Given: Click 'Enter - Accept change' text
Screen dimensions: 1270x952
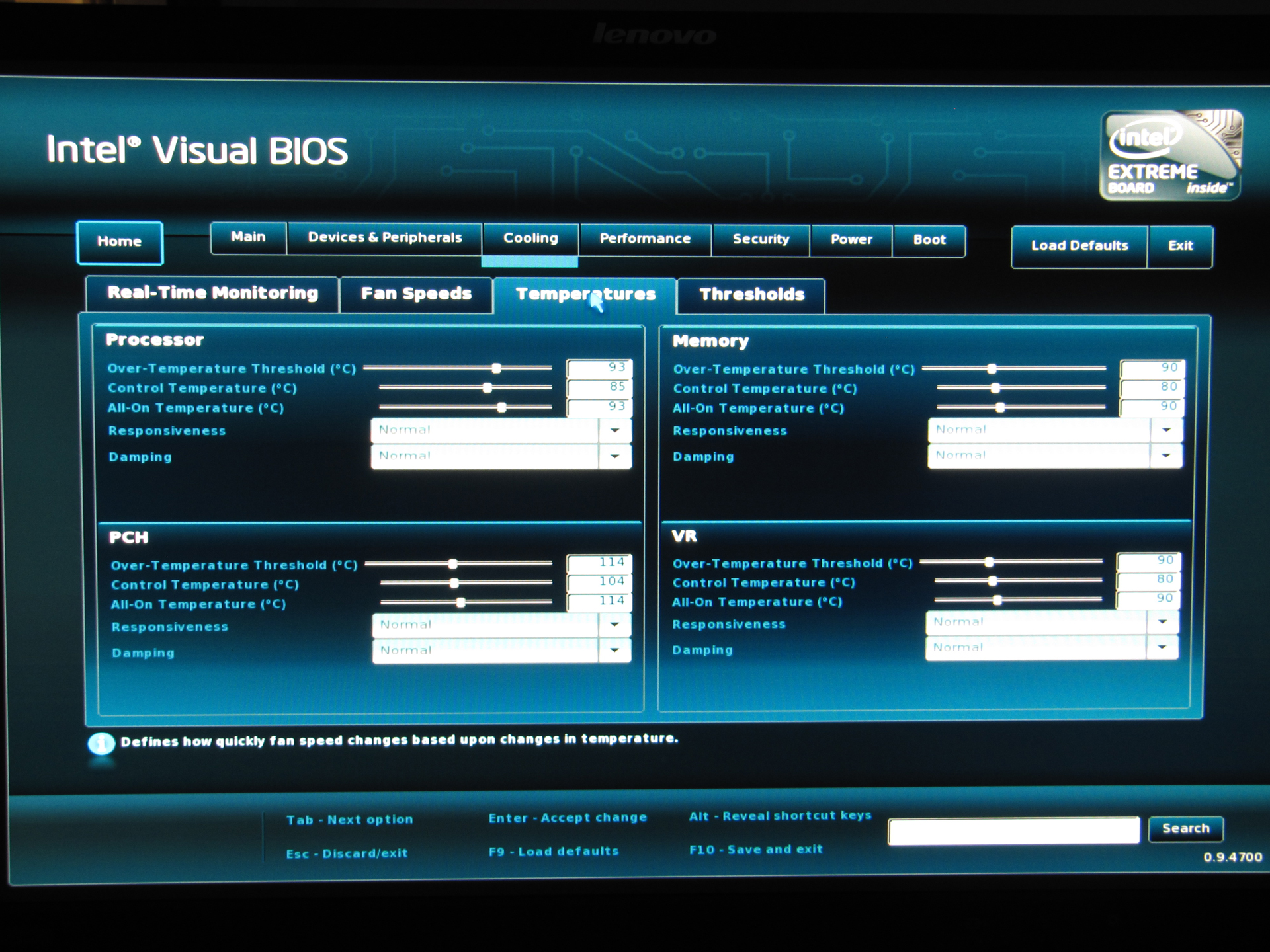Looking at the screenshot, I should click(568, 818).
